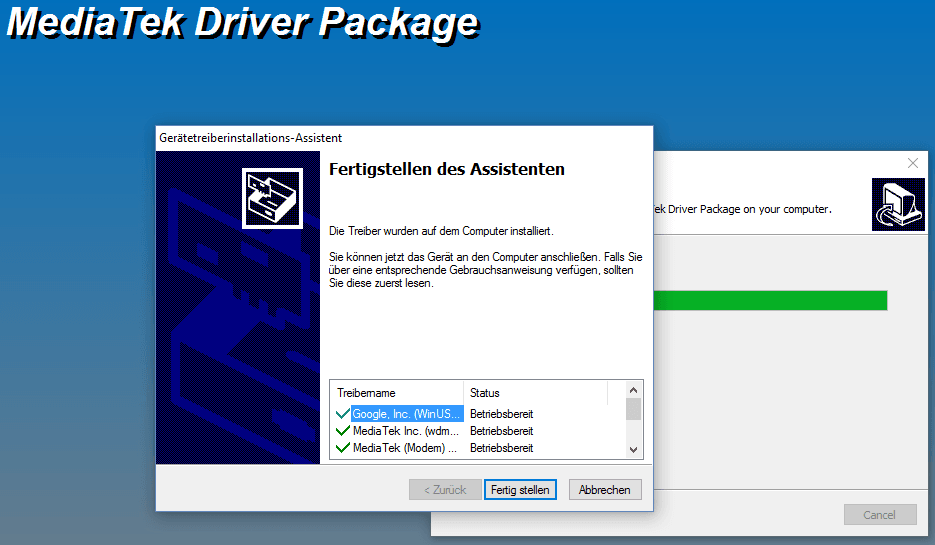The width and height of the screenshot is (935, 545).
Task: Select the Google, Inc. (WinUS... driver row
Action: click(407, 414)
